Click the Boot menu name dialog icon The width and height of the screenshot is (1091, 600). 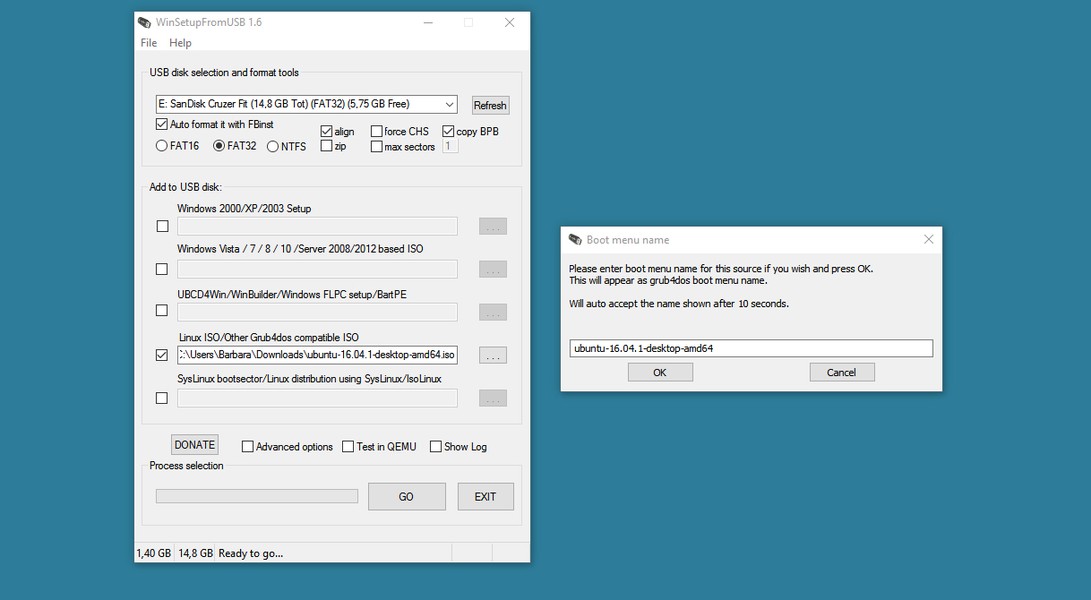pyautogui.click(x=575, y=239)
